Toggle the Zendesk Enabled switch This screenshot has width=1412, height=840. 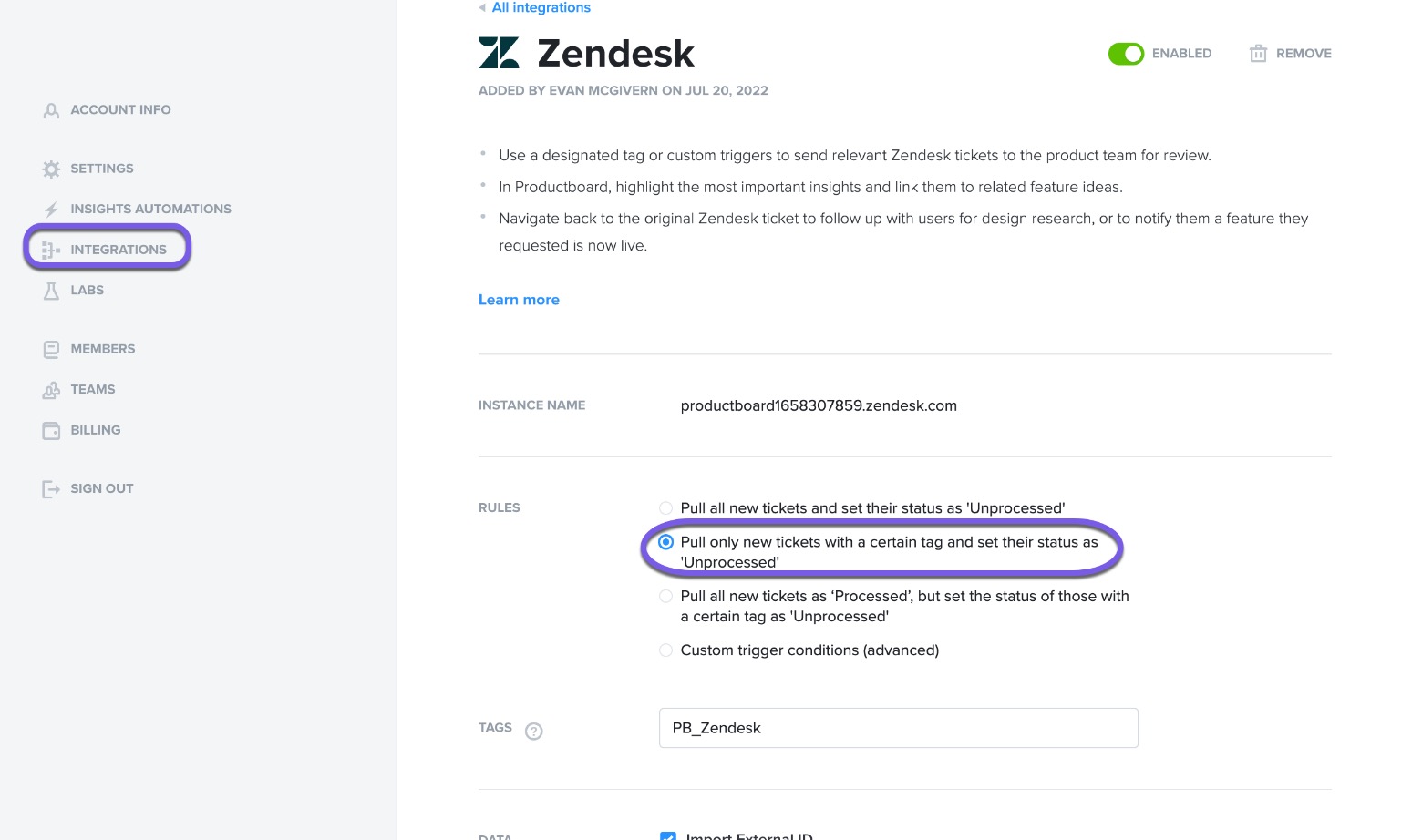point(1126,54)
